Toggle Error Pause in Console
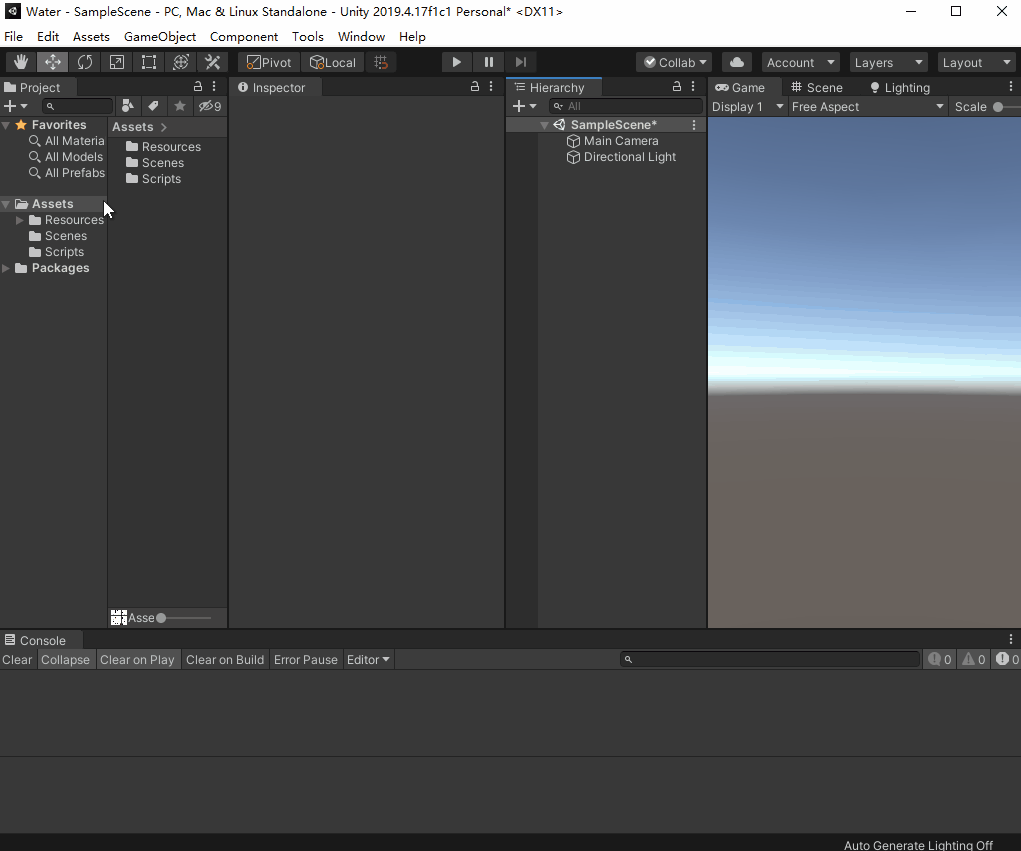This screenshot has height=851, width=1021. coord(305,660)
